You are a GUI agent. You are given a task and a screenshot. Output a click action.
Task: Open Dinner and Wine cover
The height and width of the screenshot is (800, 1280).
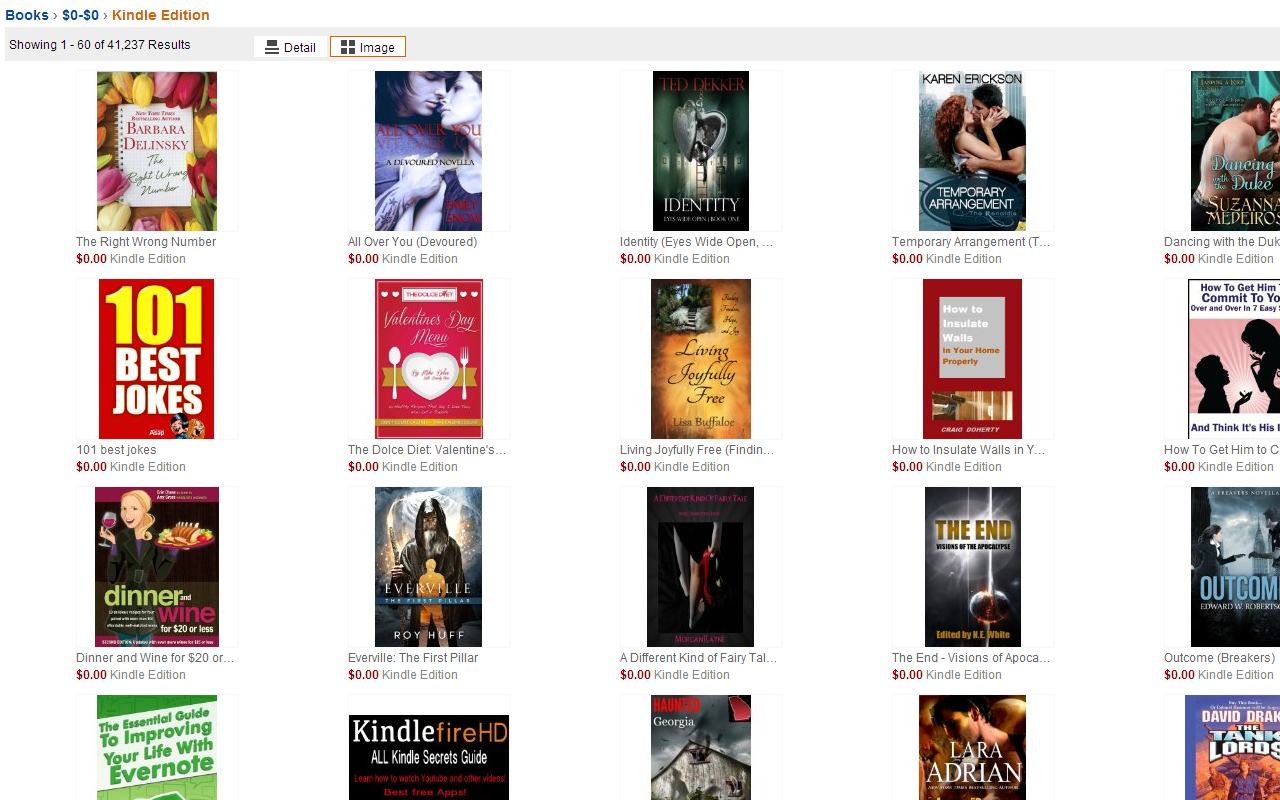tap(157, 567)
